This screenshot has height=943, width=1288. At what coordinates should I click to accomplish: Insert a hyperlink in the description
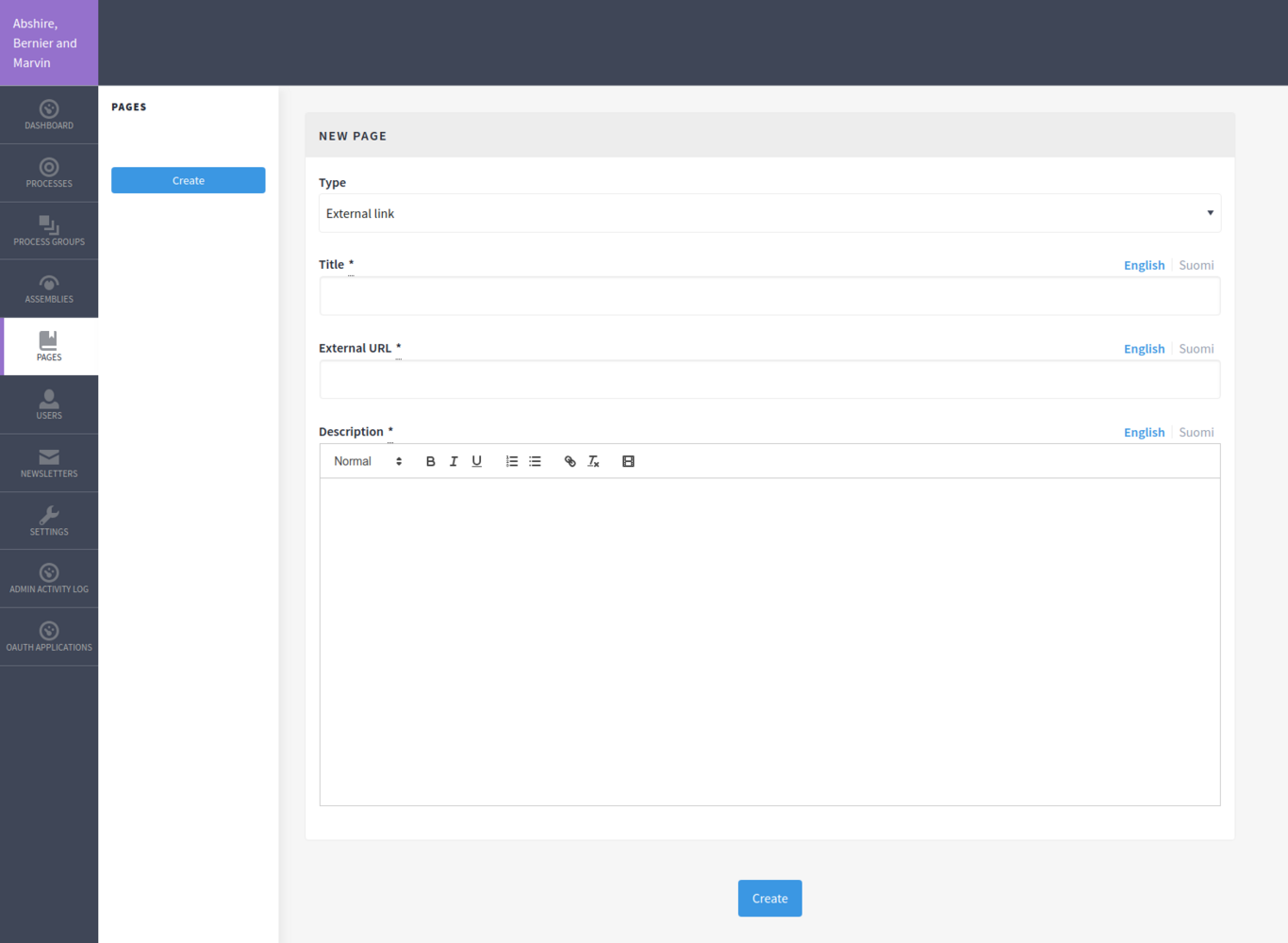pos(570,461)
